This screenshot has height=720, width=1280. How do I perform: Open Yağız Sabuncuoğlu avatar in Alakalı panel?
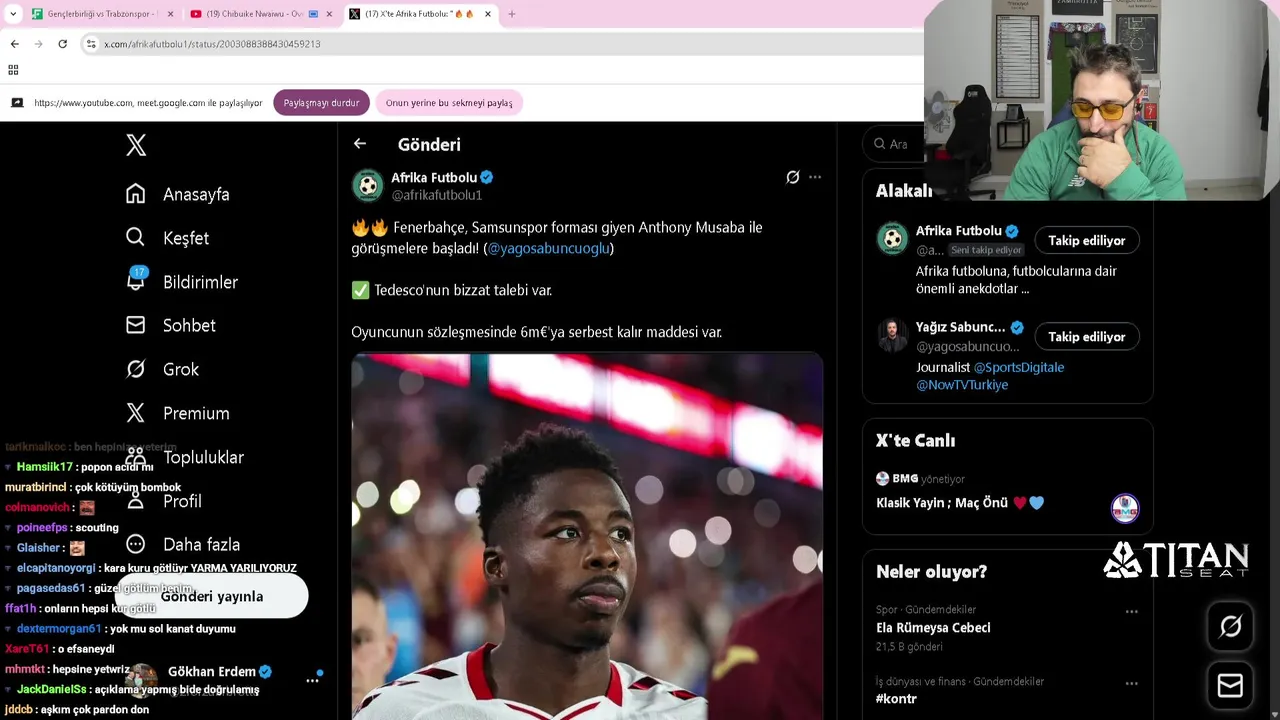pyautogui.click(x=892, y=336)
